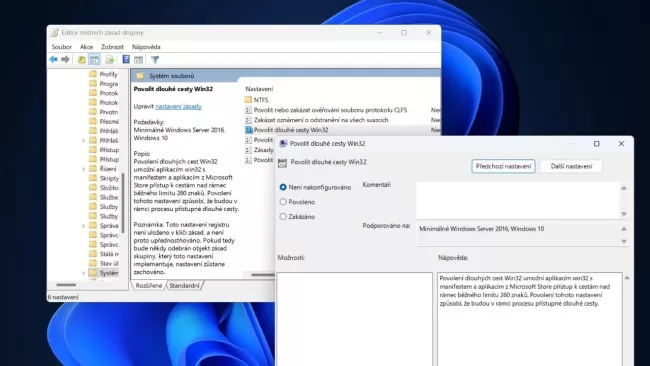Click the Nastavení column header

pyautogui.click(x=259, y=89)
